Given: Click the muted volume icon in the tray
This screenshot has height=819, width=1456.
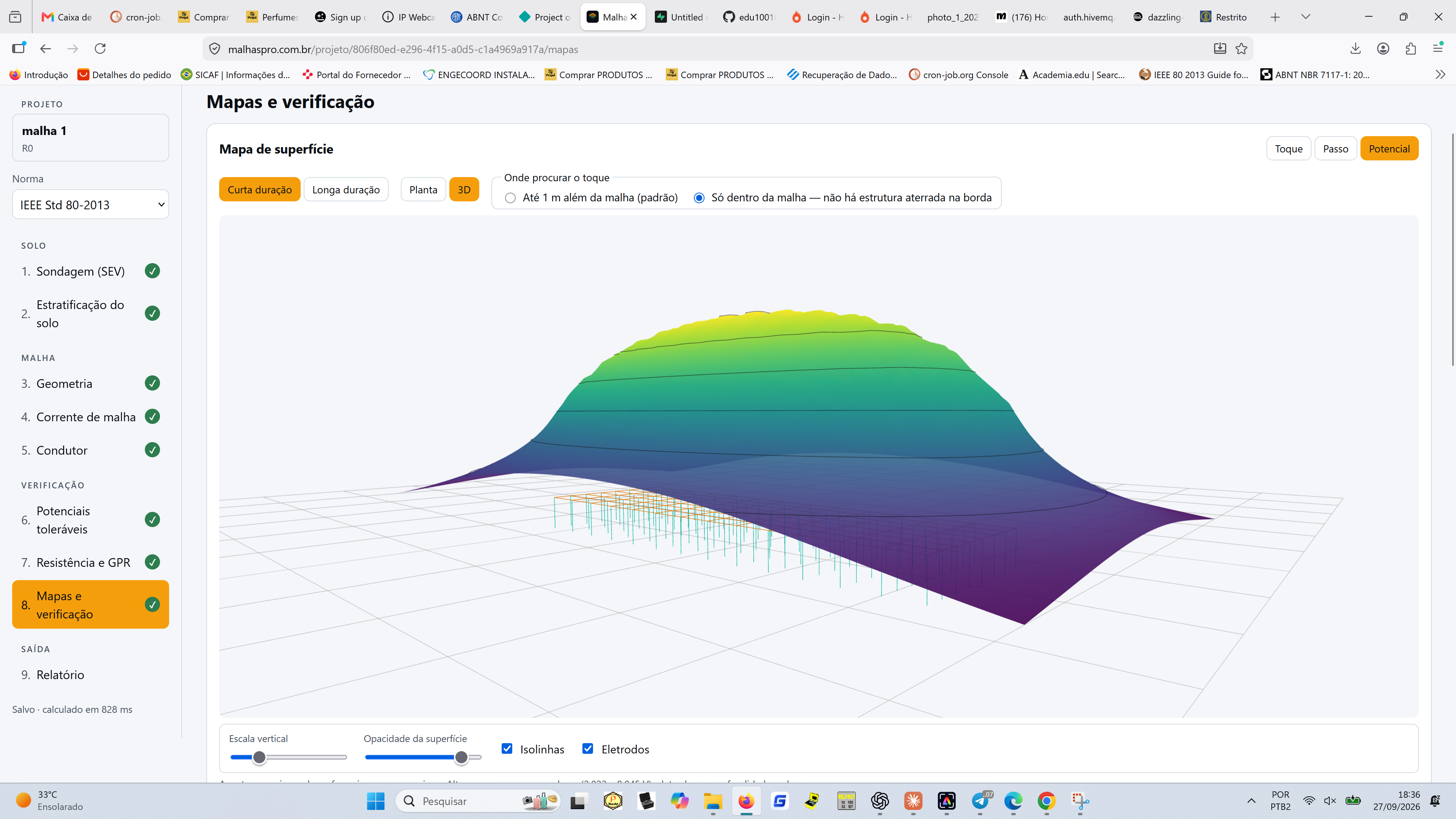Looking at the screenshot, I should click(x=1330, y=801).
